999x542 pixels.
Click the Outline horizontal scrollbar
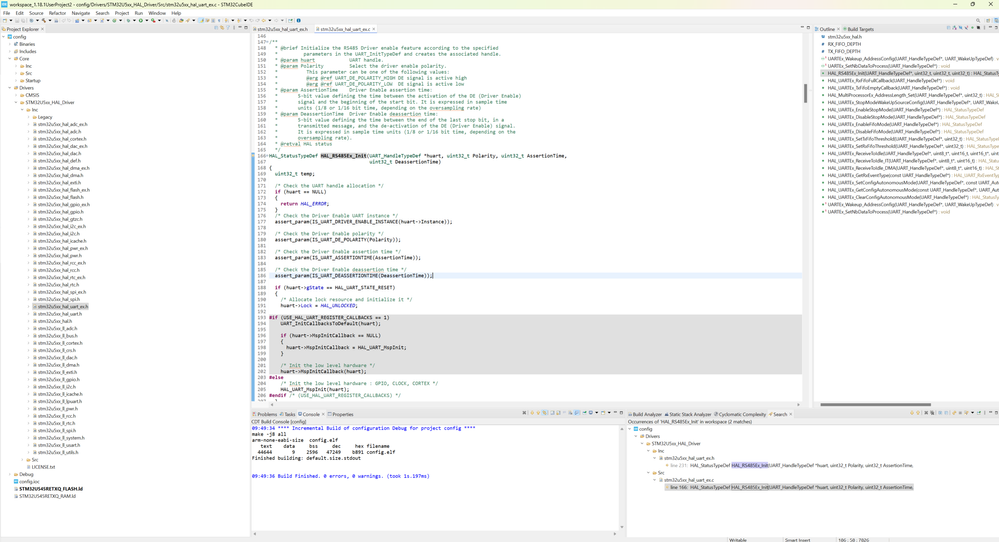875,404
